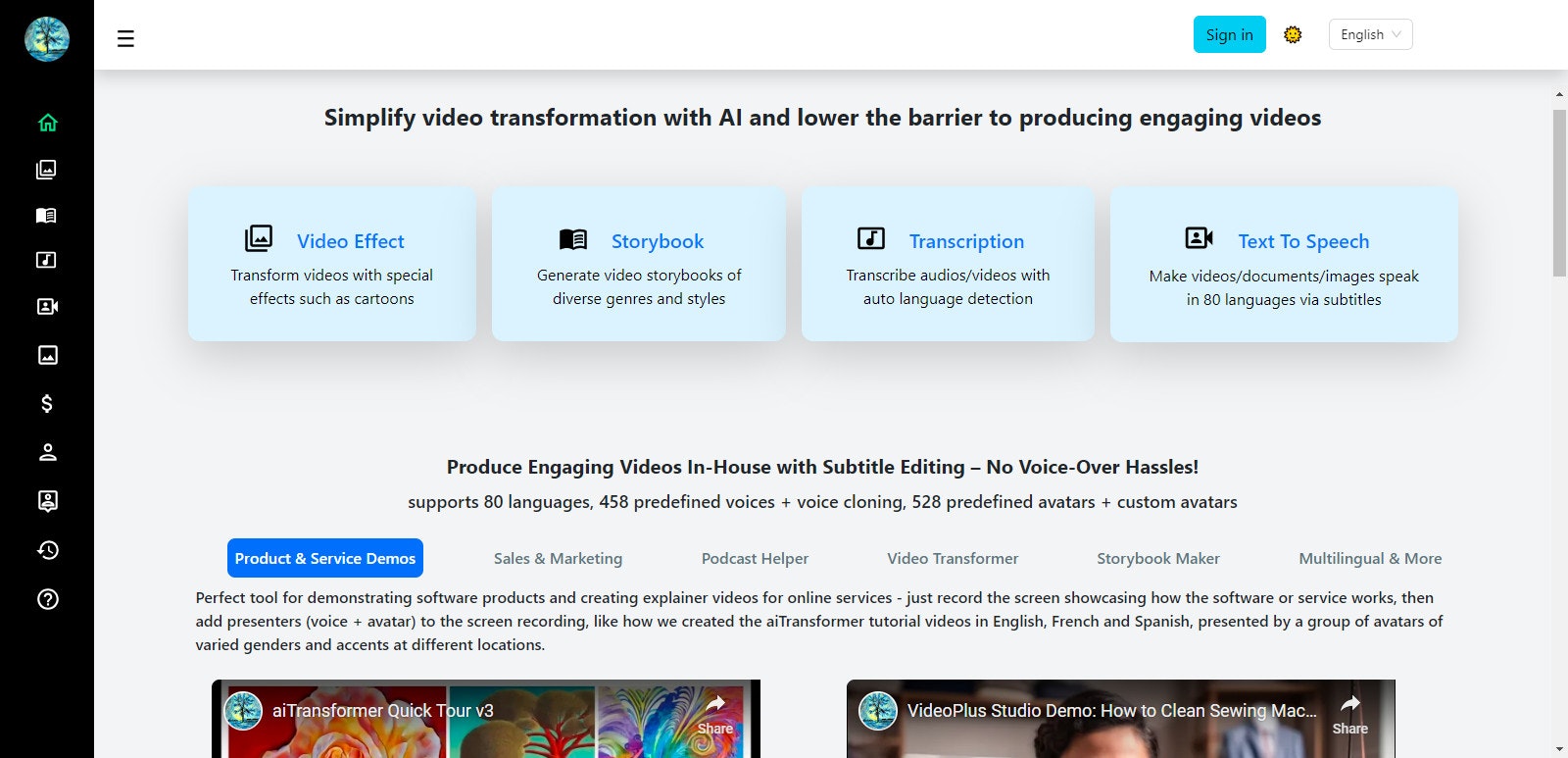The width and height of the screenshot is (1568, 758).
Task: Open the avatar portrait sidebar icon
Action: tap(47, 501)
